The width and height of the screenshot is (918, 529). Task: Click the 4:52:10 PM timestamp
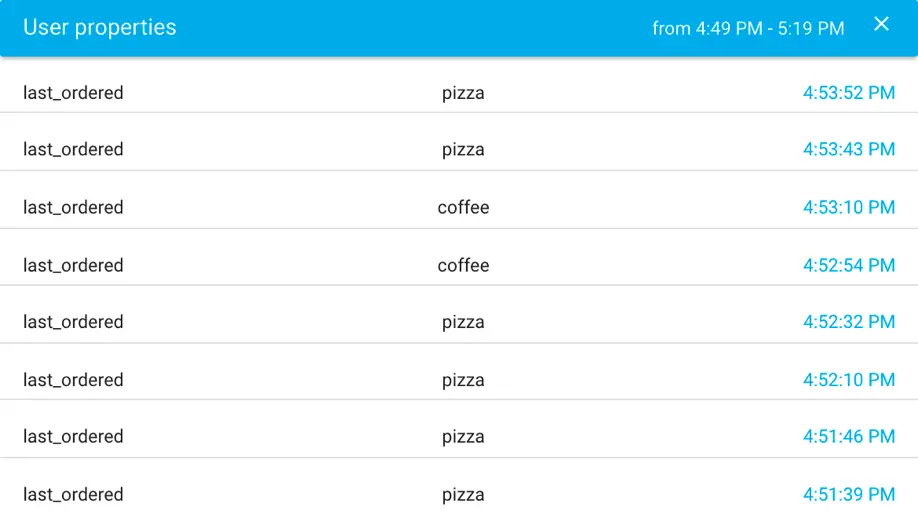pos(848,380)
